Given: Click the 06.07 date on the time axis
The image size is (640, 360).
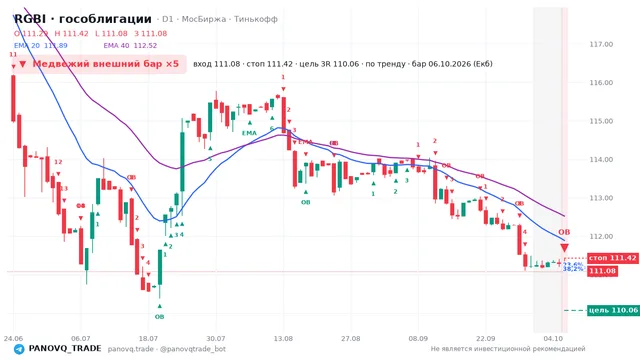Looking at the screenshot, I should click(80, 338).
